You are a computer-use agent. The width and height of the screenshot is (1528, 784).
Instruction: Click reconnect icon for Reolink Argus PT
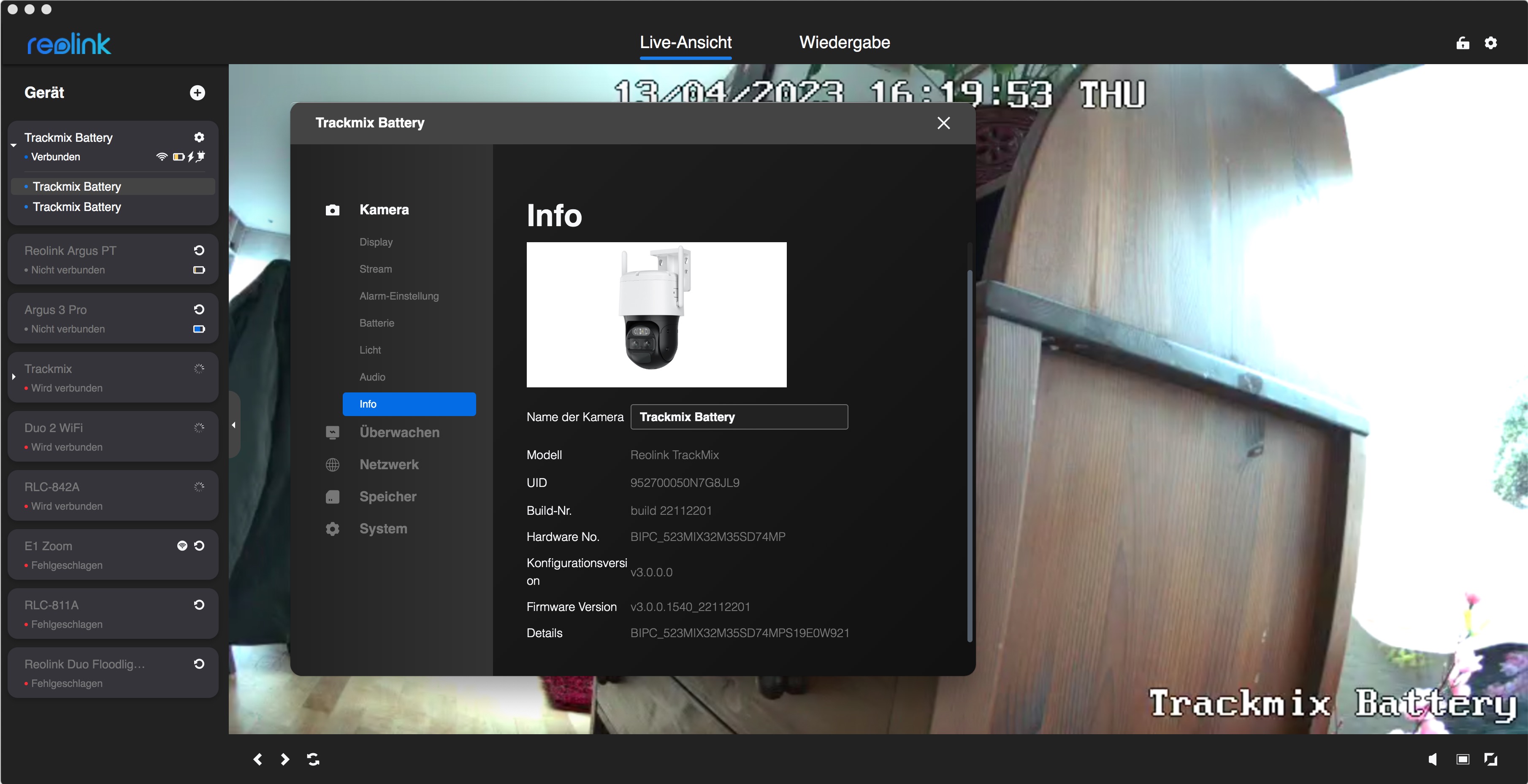point(199,250)
